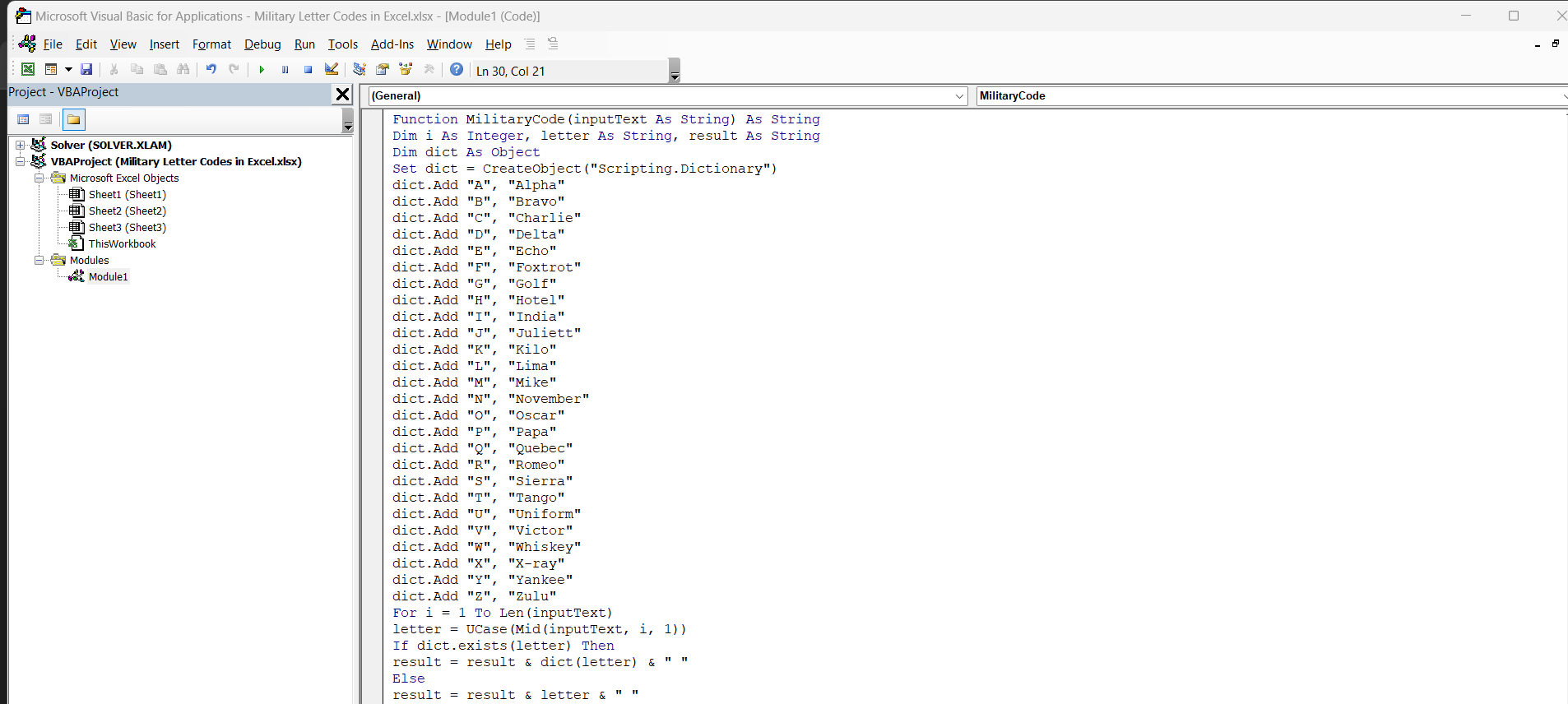Image resolution: width=1568 pixels, height=704 pixels.
Task: Select Sheet1 (Sheet1) in project tree
Action: 128,194
